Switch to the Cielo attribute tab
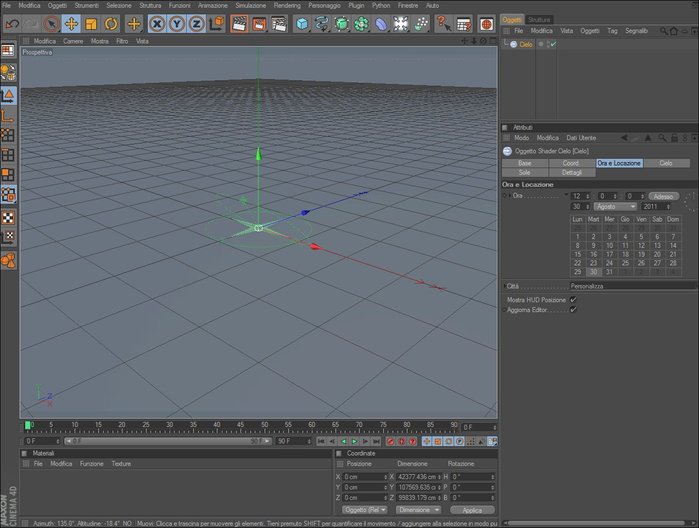The width and height of the screenshot is (699, 528). pos(666,163)
